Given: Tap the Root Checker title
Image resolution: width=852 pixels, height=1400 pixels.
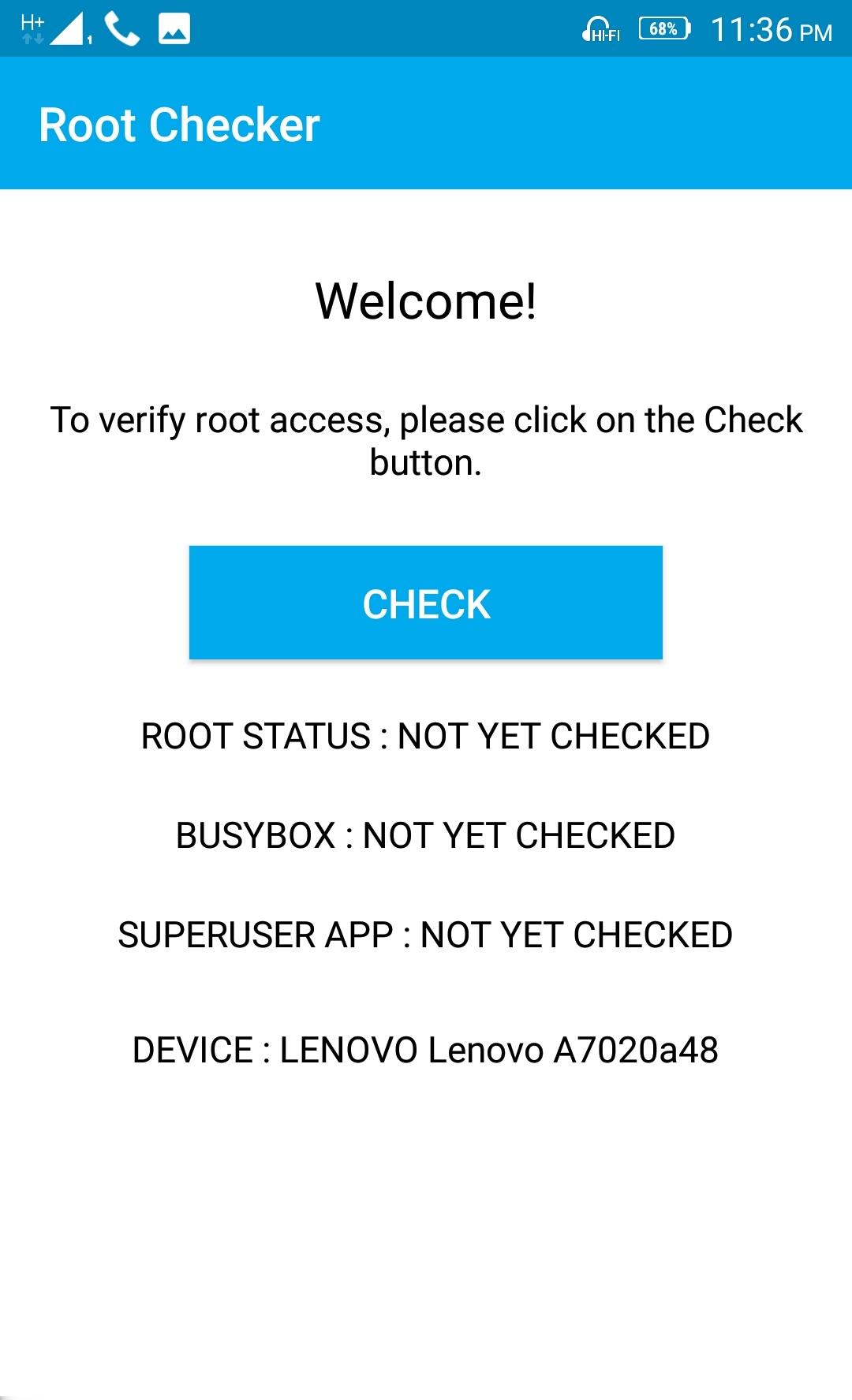Looking at the screenshot, I should [x=180, y=125].
